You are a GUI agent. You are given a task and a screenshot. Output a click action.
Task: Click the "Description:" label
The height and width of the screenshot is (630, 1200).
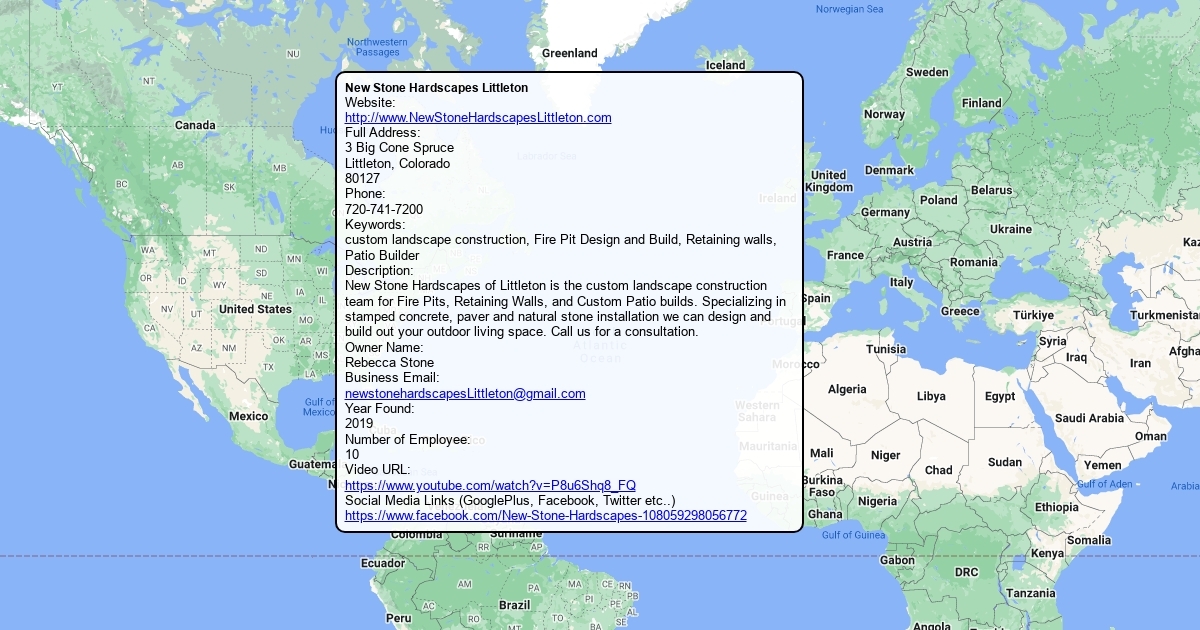379,270
